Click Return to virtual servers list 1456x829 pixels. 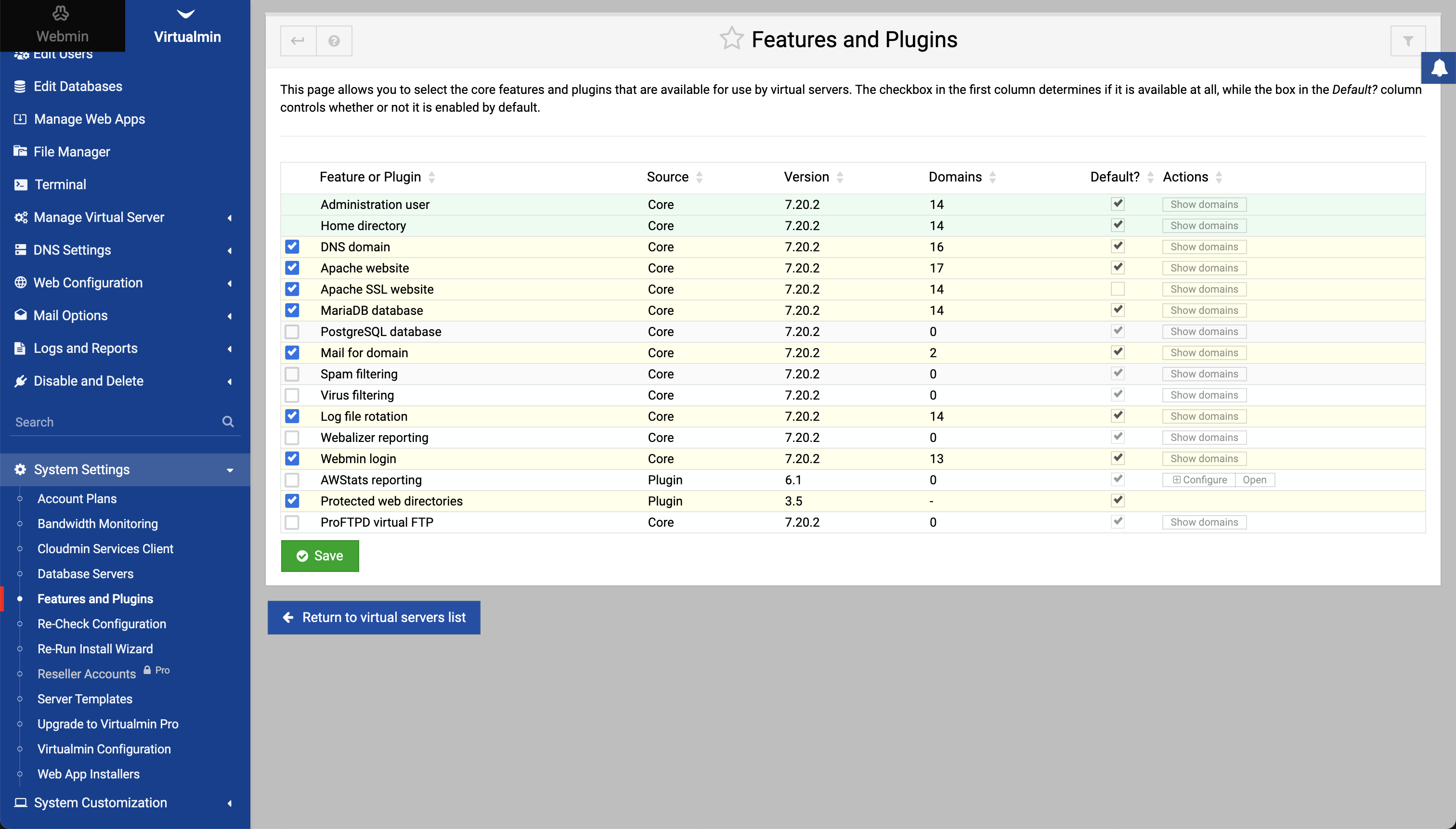(x=374, y=617)
